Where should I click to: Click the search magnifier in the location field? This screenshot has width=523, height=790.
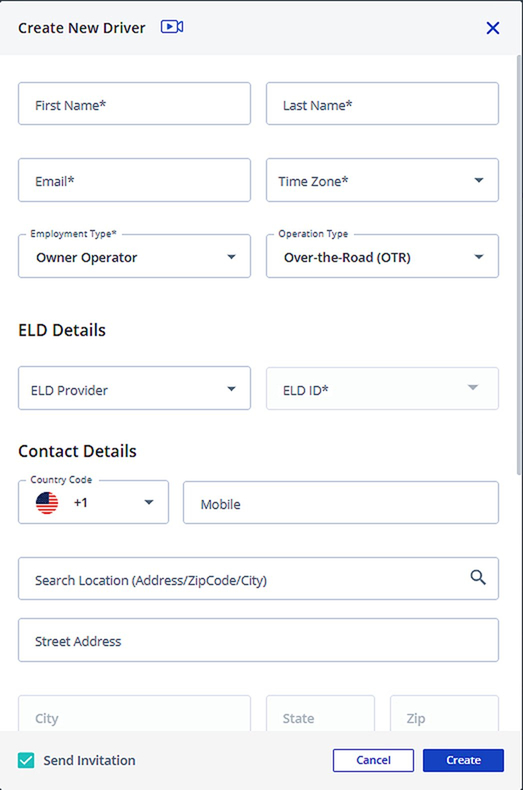coord(478,577)
